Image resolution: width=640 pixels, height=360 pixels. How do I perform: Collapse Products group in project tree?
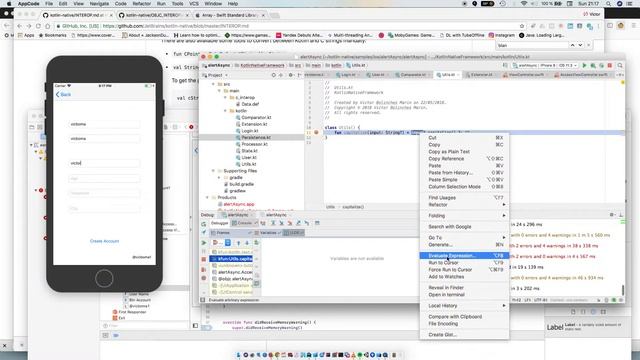(x=207, y=198)
